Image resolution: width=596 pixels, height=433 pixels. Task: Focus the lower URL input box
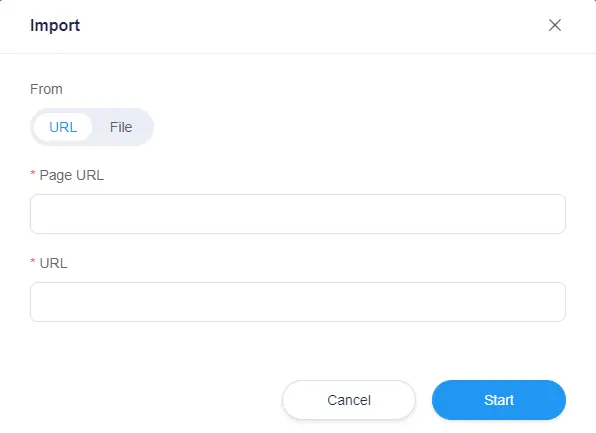(298, 302)
